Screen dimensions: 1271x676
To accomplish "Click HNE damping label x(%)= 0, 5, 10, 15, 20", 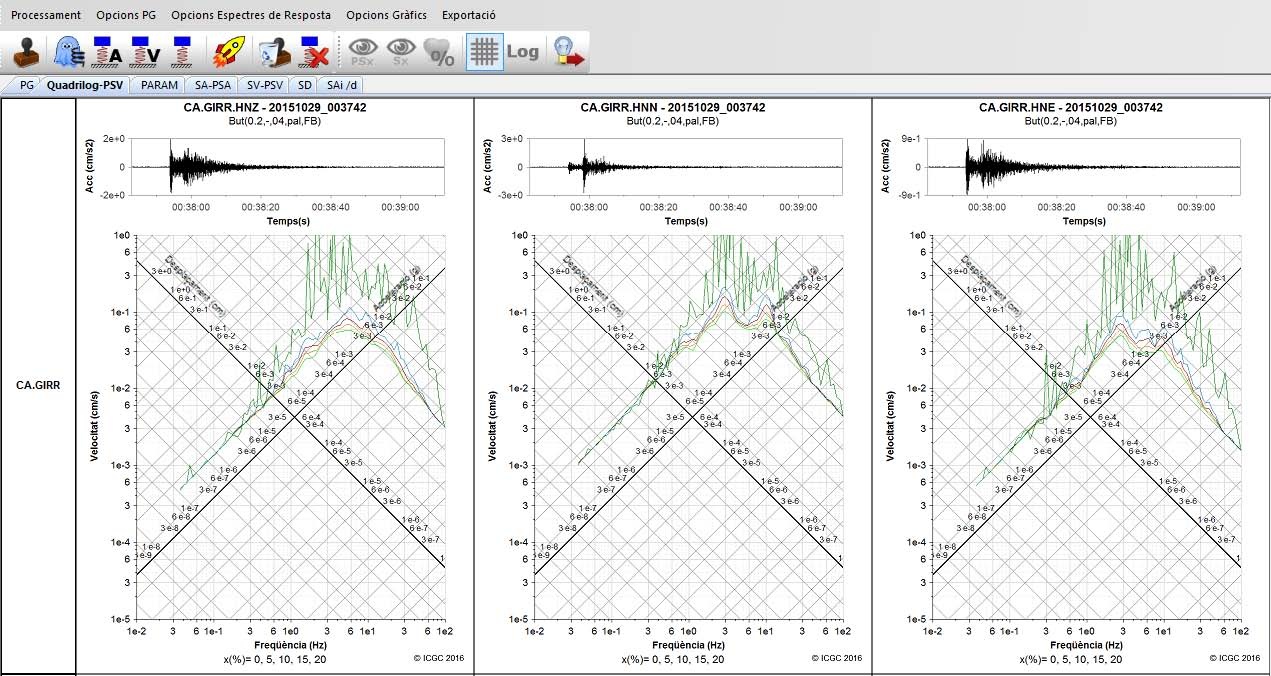I will pyautogui.click(x=1069, y=660).
